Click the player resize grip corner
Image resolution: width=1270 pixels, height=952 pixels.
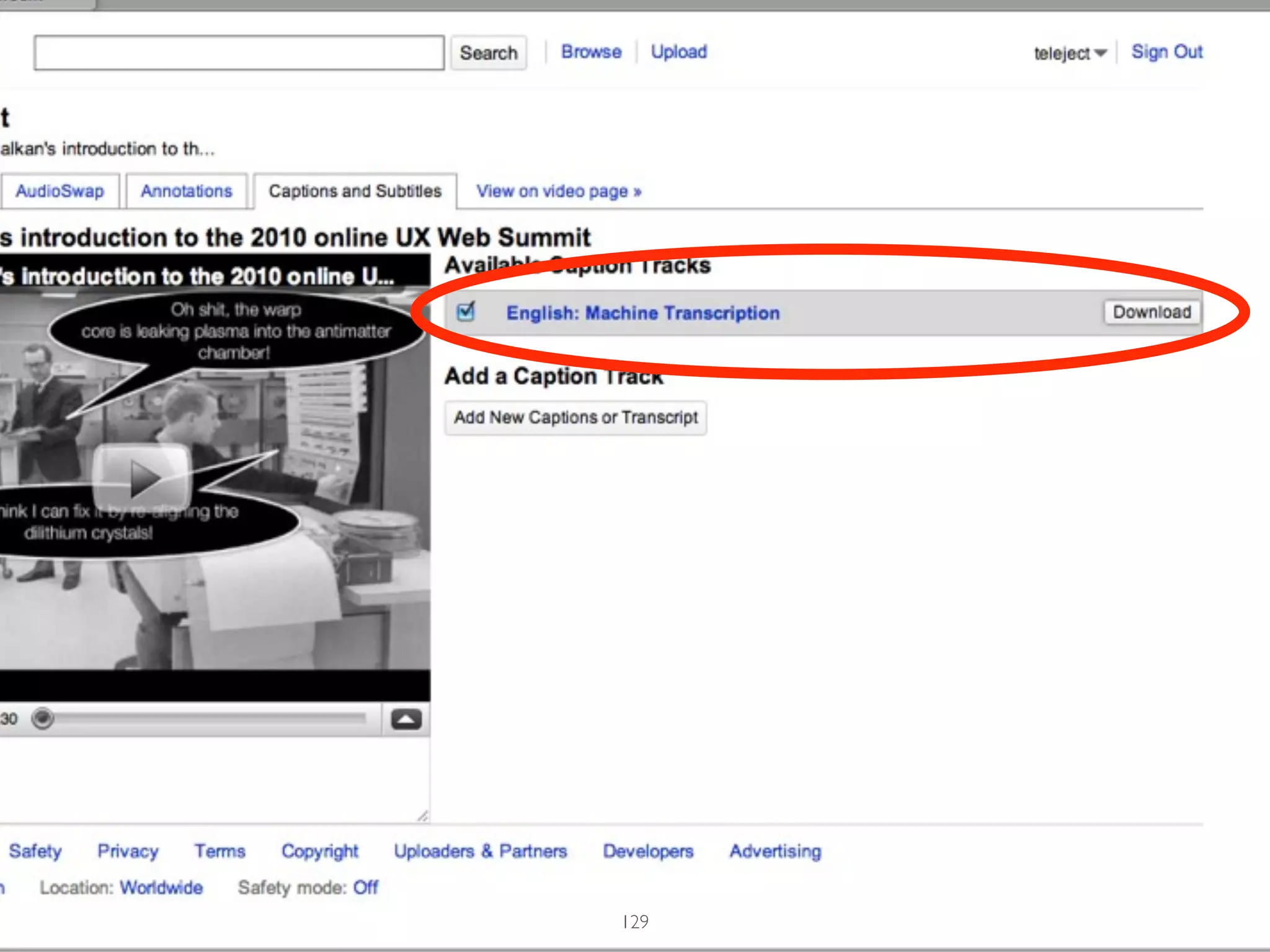pyautogui.click(x=423, y=816)
